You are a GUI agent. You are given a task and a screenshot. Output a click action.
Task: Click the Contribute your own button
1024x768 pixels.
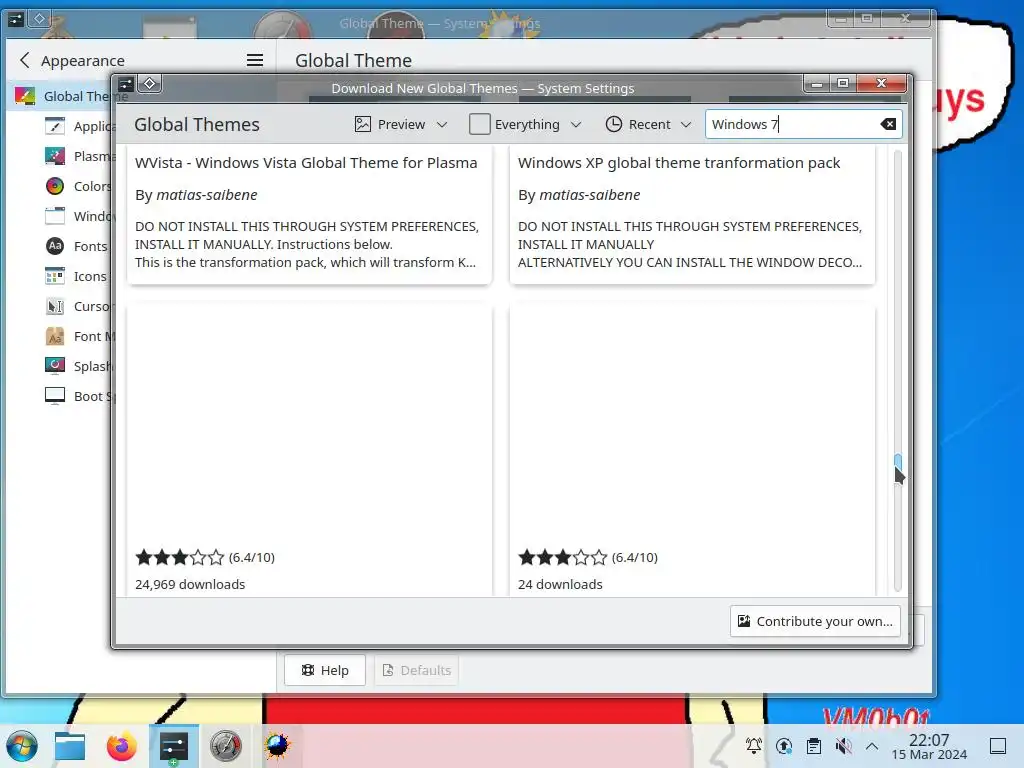coord(815,621)
